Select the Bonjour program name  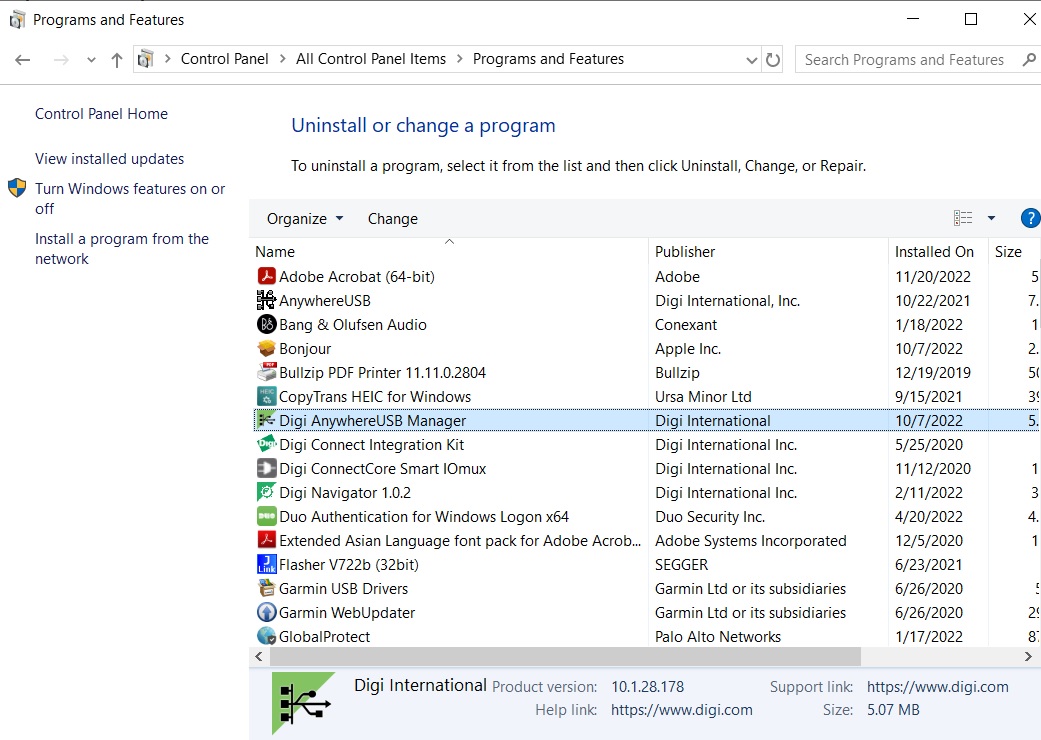click(x=305, y=348)
